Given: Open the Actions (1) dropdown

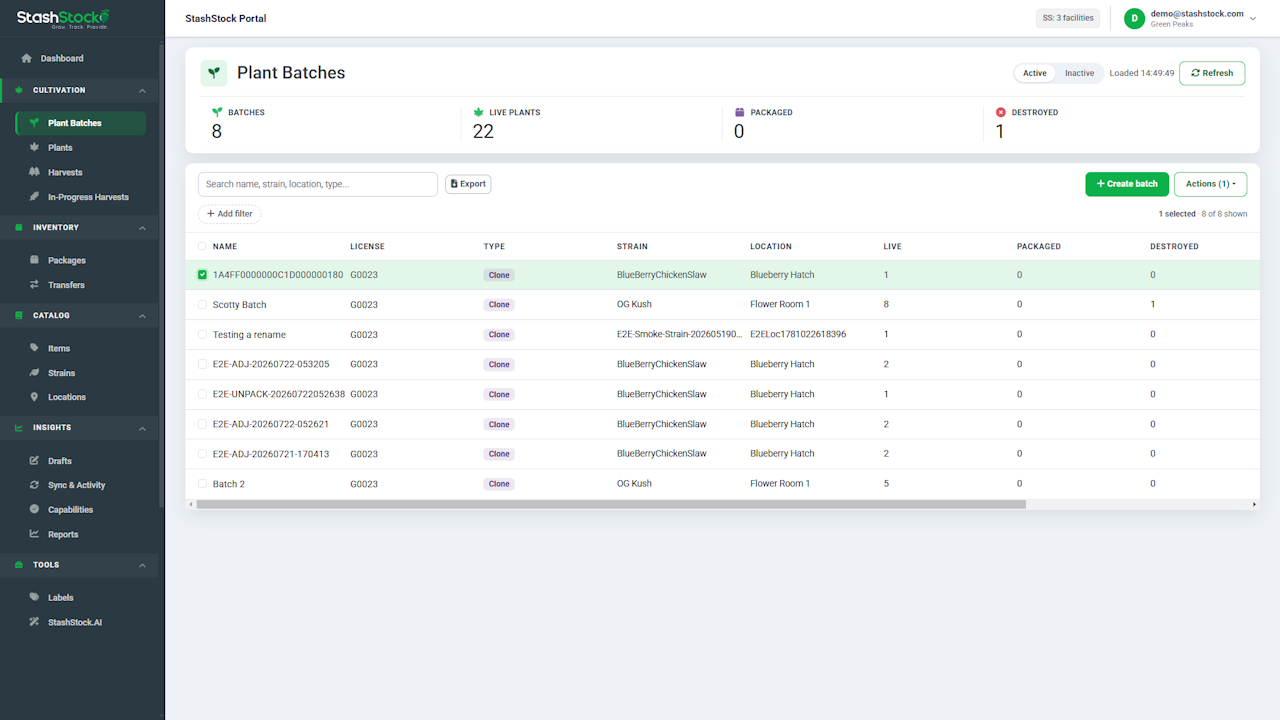Looking at the screenshot, I should 1210,184.
